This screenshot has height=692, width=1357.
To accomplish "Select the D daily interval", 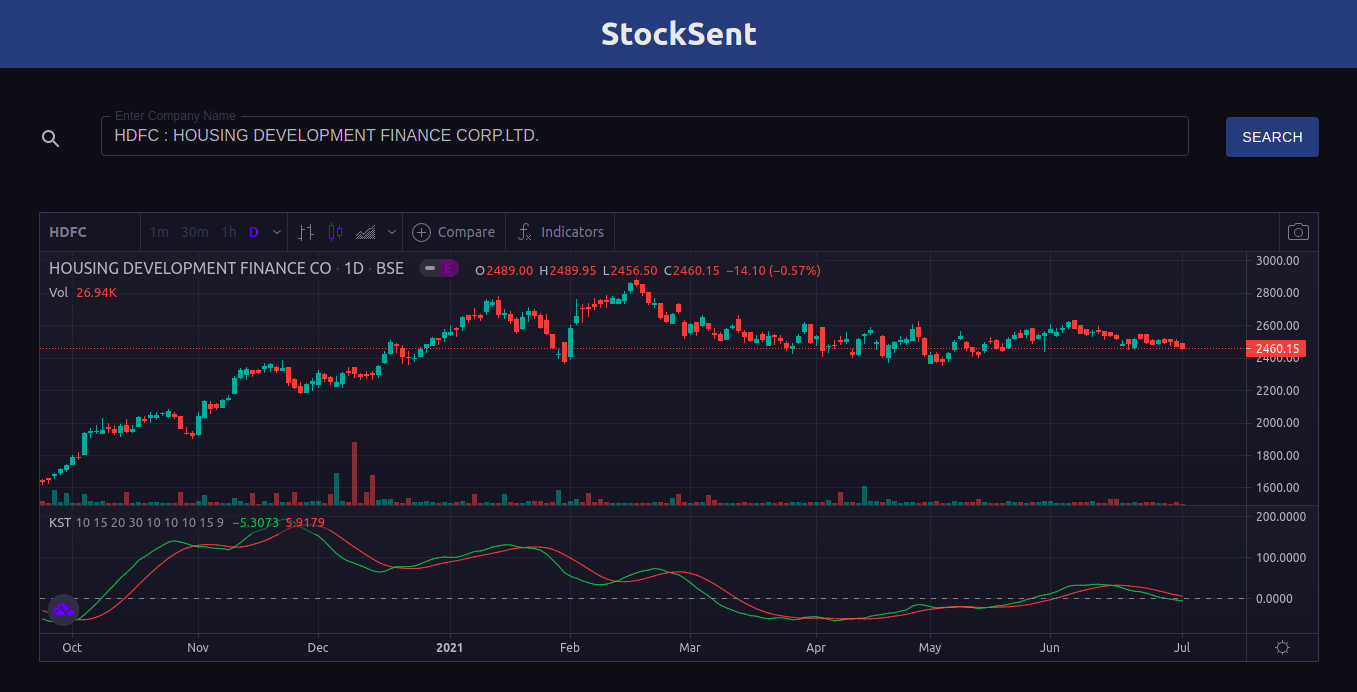I will point(253,232).
